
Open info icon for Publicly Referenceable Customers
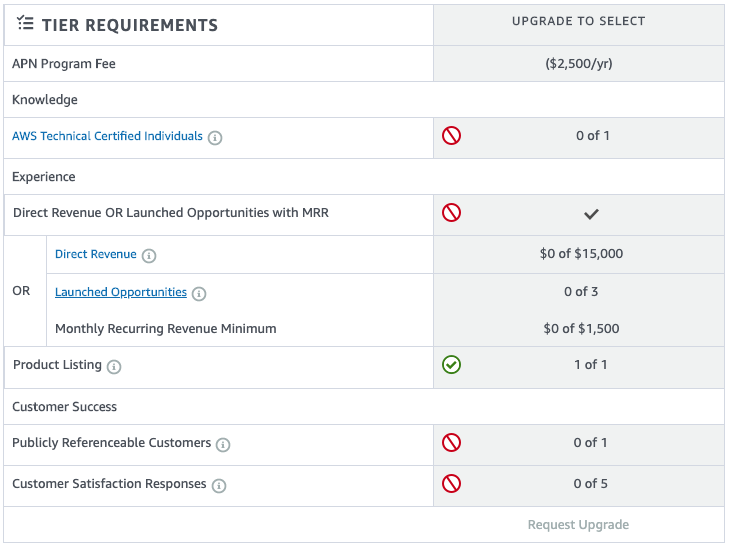click(223, 445)
